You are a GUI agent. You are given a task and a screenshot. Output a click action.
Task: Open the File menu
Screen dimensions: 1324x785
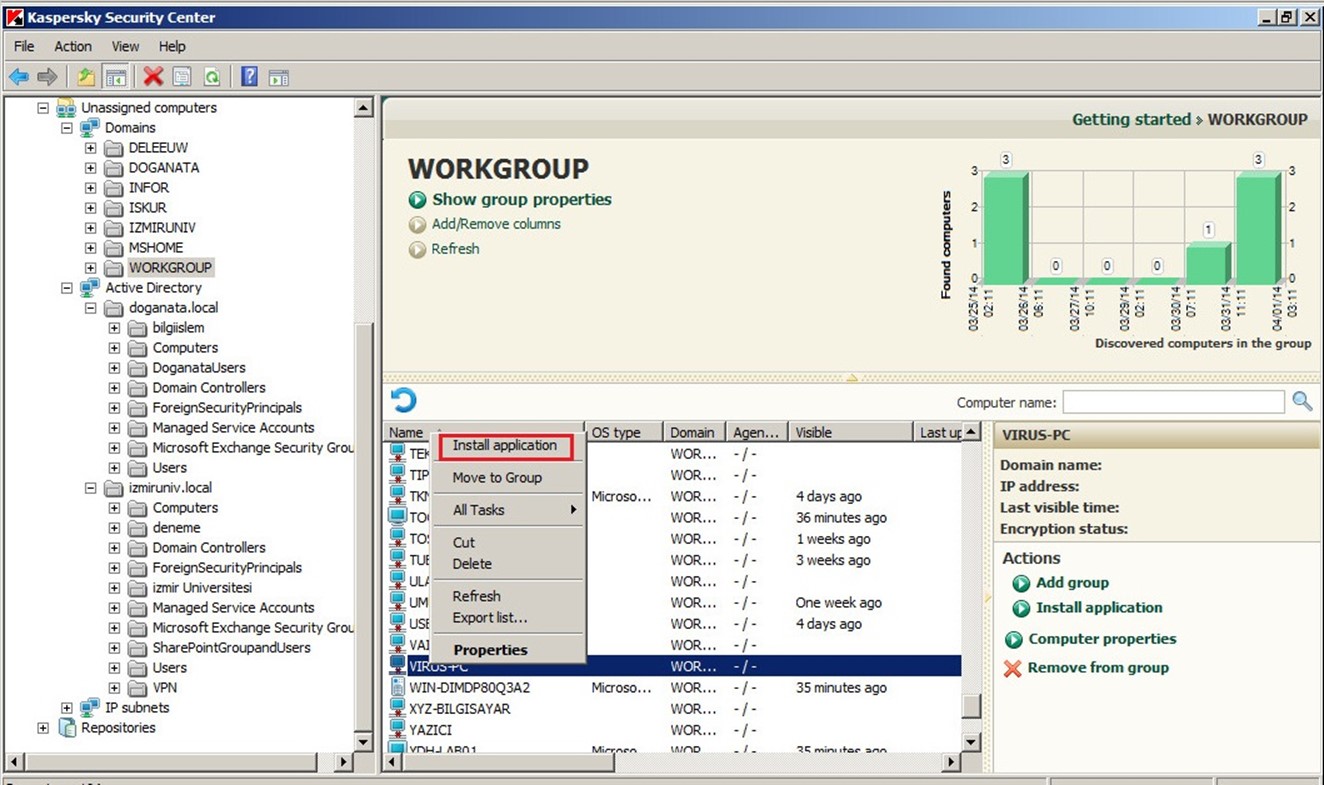click(x=24, y=46)
